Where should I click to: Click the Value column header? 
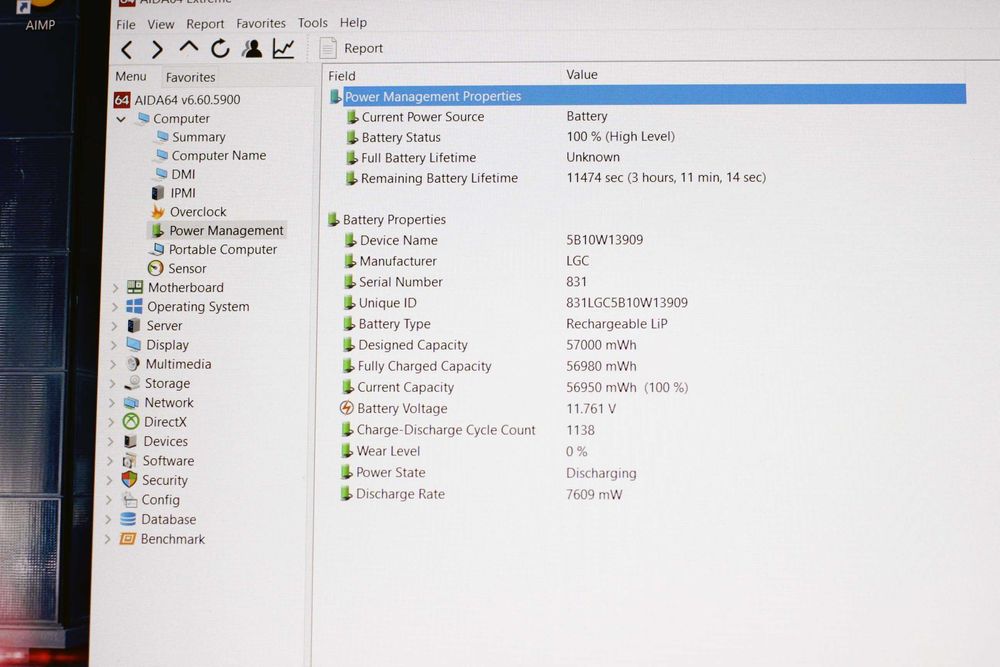tap(582, 75)
